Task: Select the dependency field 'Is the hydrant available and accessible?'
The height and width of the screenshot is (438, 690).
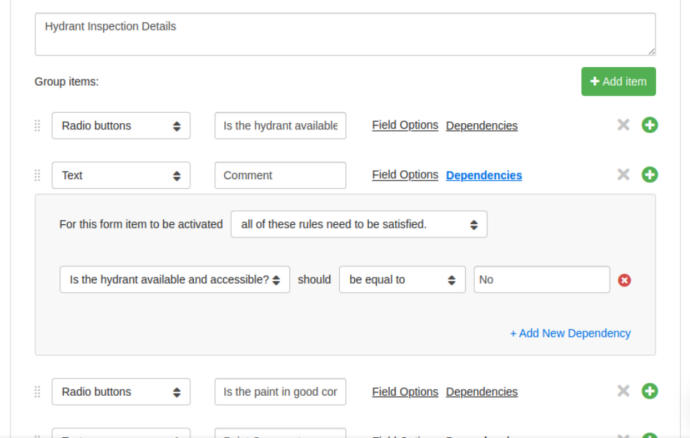Action: [x=175, y=280]
